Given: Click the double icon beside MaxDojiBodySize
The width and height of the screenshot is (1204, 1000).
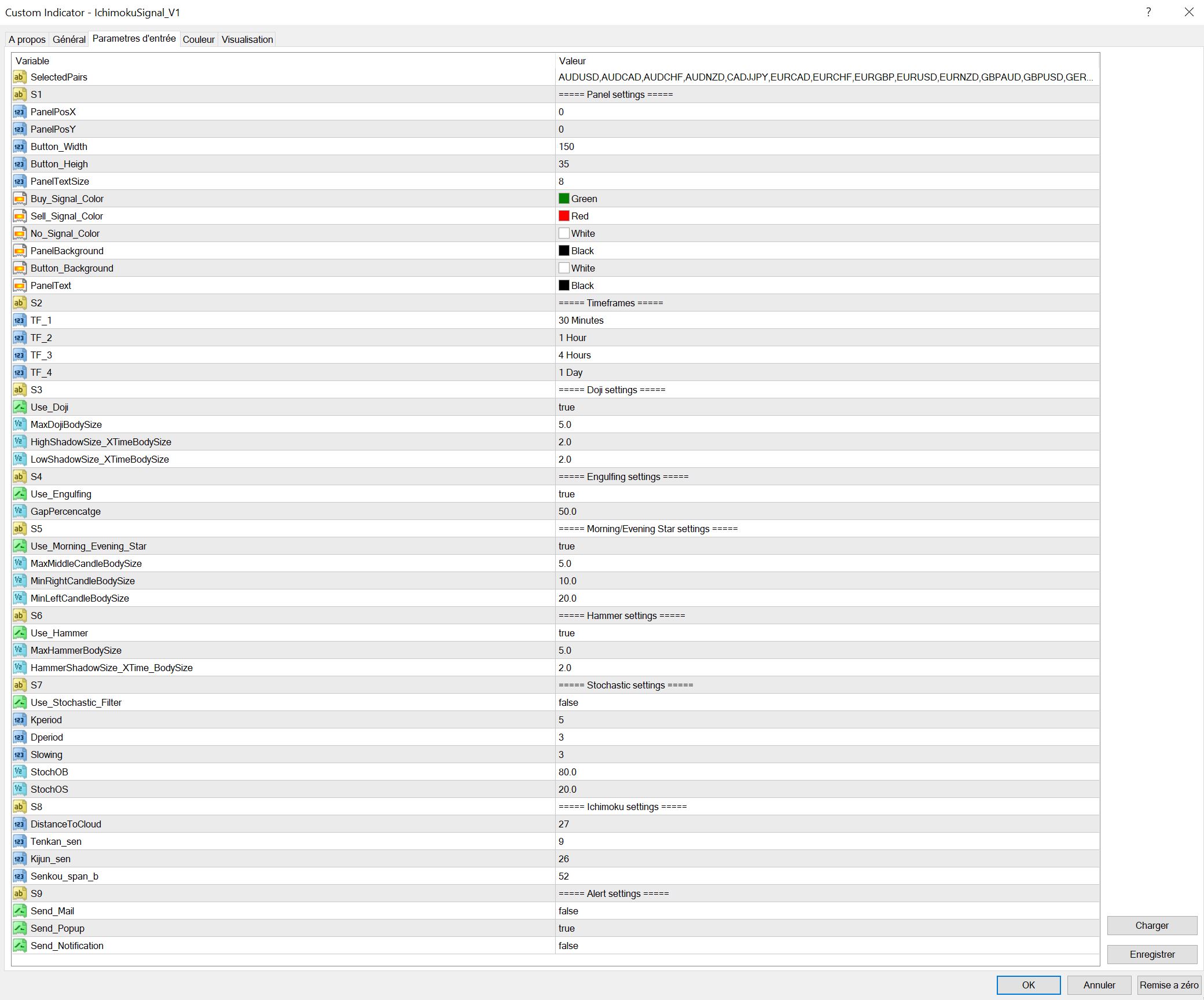Looking at the screenshot, I should (20, 424).
